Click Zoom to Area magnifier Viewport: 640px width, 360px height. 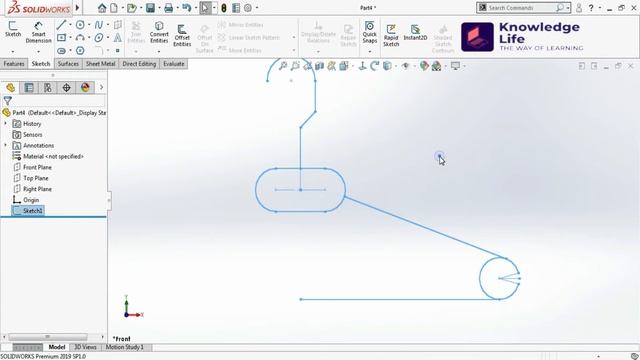coord(295,66)
